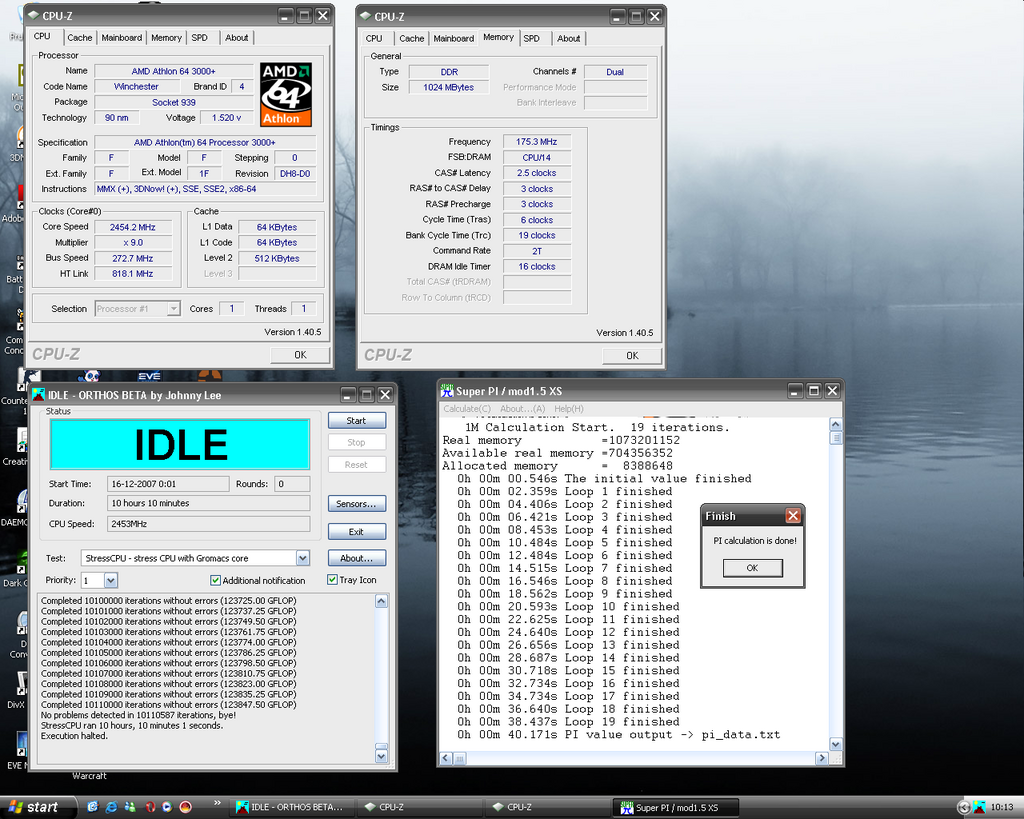Open the About...(A) menu in Super PI

522,409
